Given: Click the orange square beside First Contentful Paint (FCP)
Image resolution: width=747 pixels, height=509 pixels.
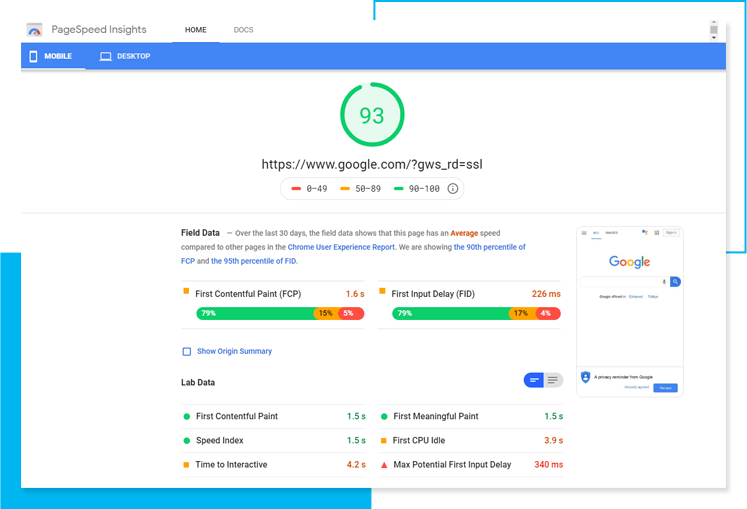Looking at the screenshot, I should pos(186,291).
